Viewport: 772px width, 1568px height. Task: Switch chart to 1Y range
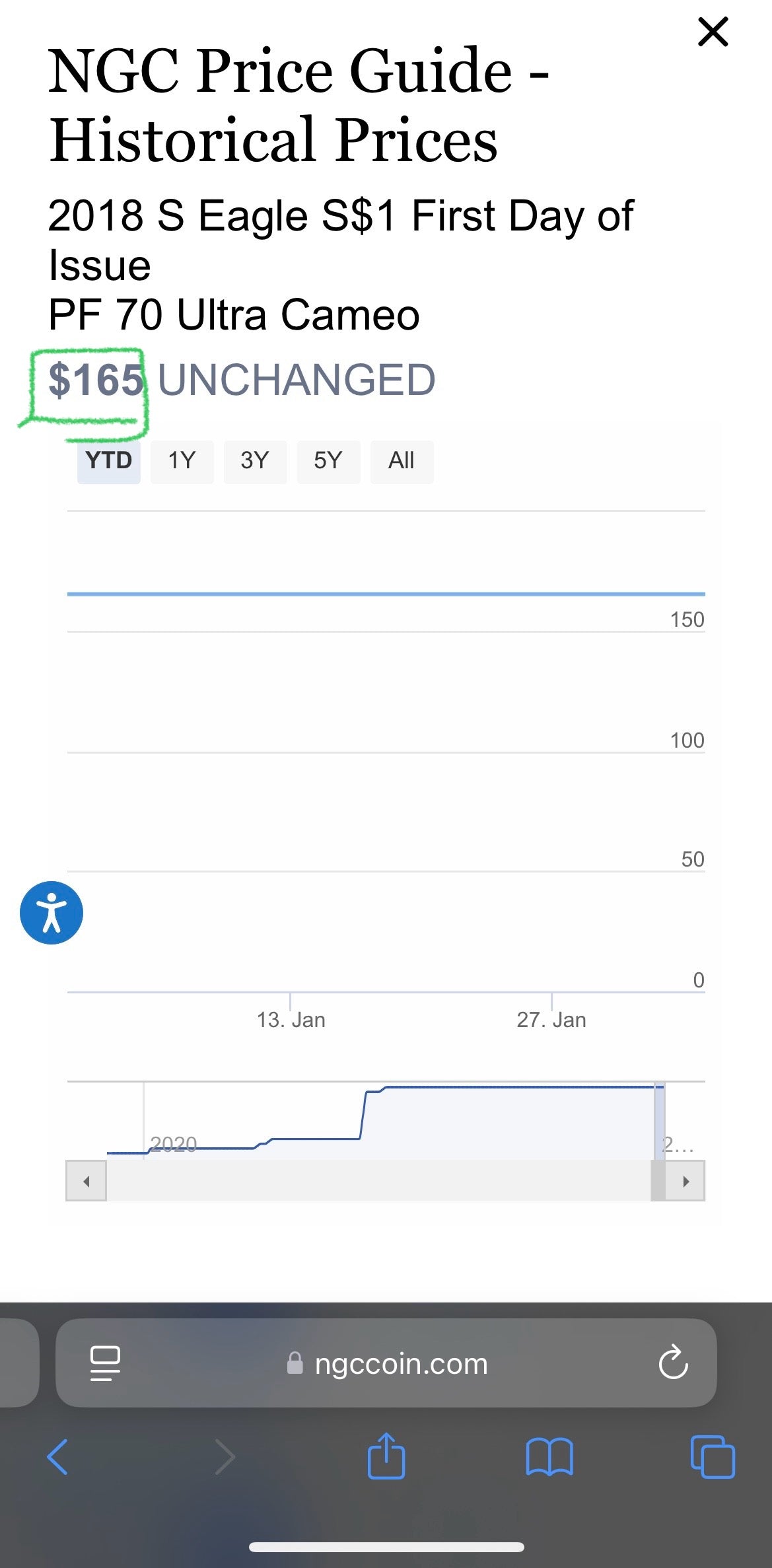(x=182, y=461)
